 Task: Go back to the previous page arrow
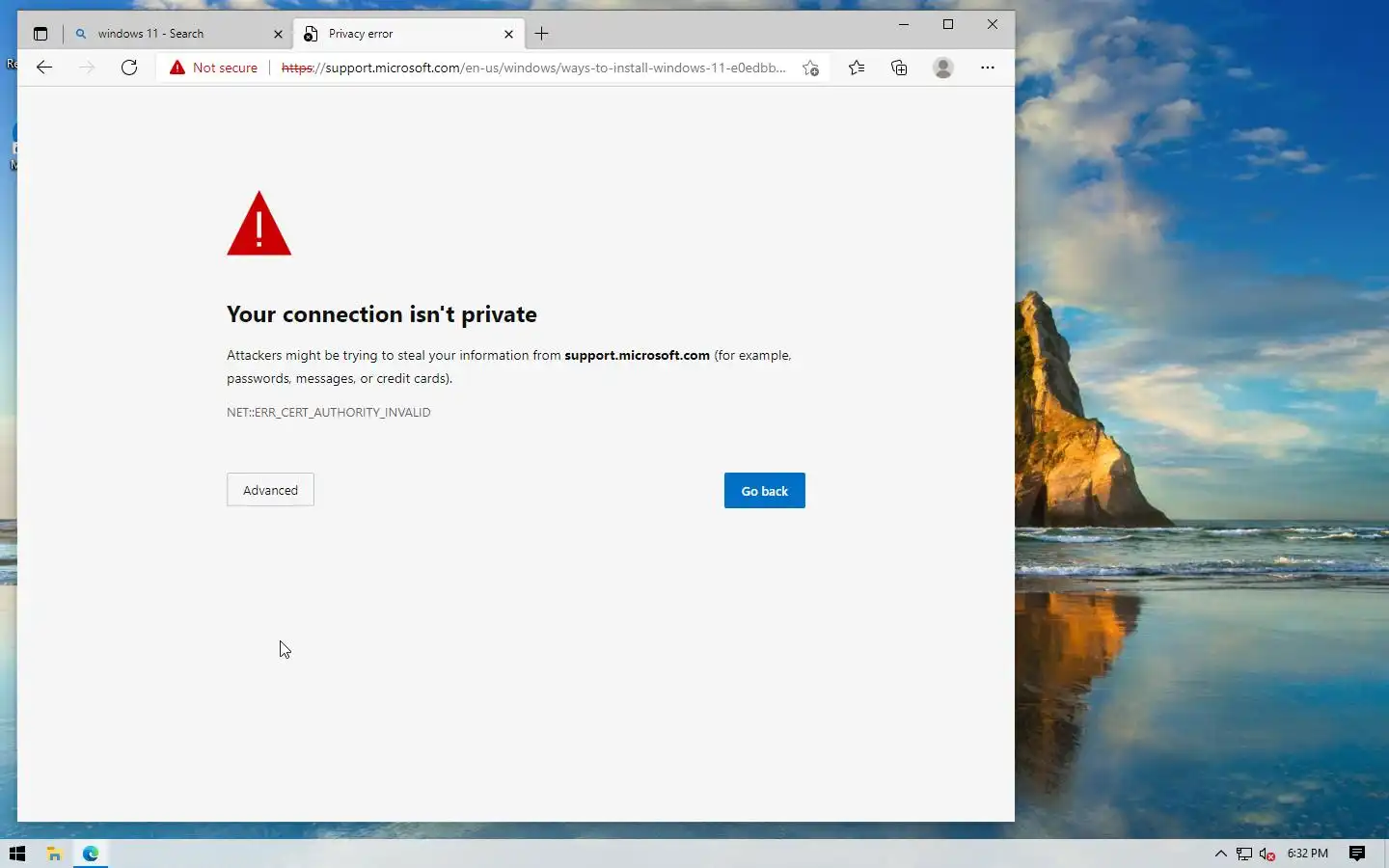[44, 68]
